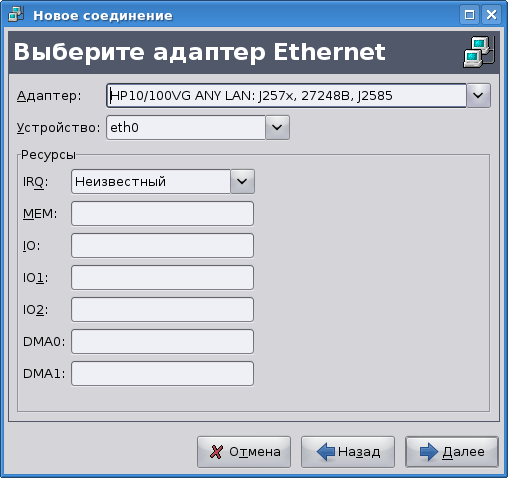
Task: Open the Адаптер dropdown arrow
Action: coord(478,96)
